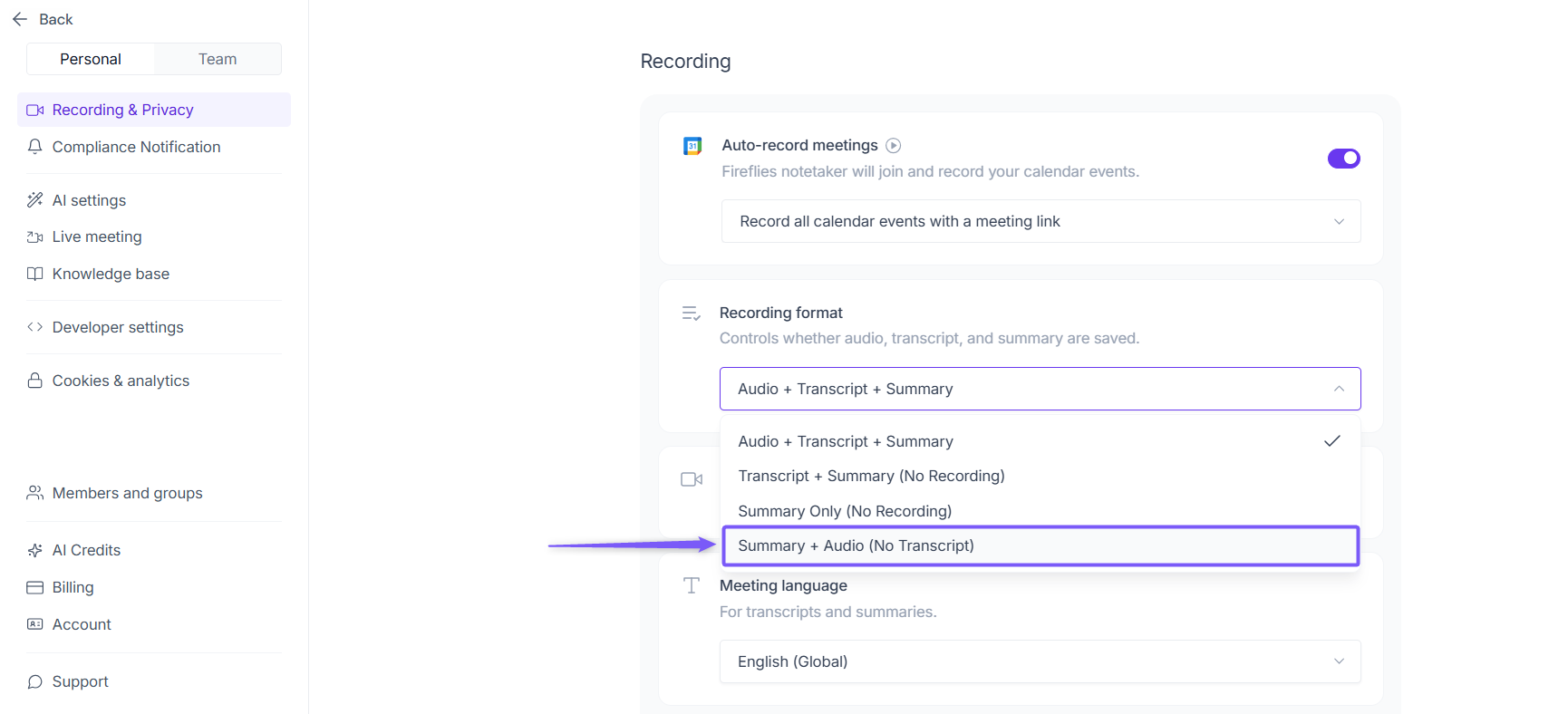Click the Developer settings code icon
The height and width of the screenshot is (714, 1568).
pyautogui.click(x=35, y=327)
